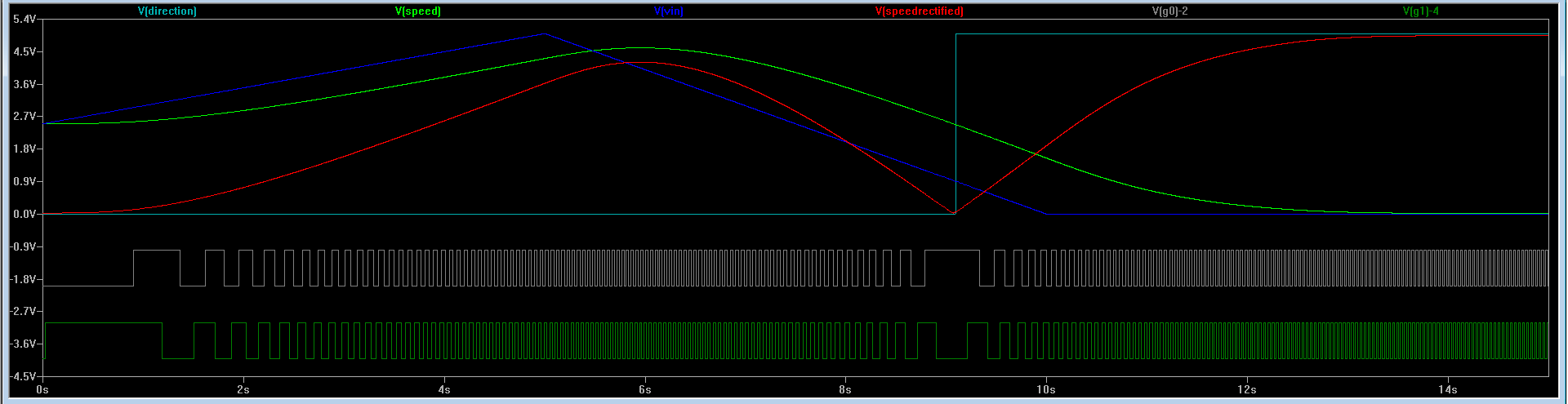
Task: Select the V(direction) trace label
Action: (x=167, y=11)
